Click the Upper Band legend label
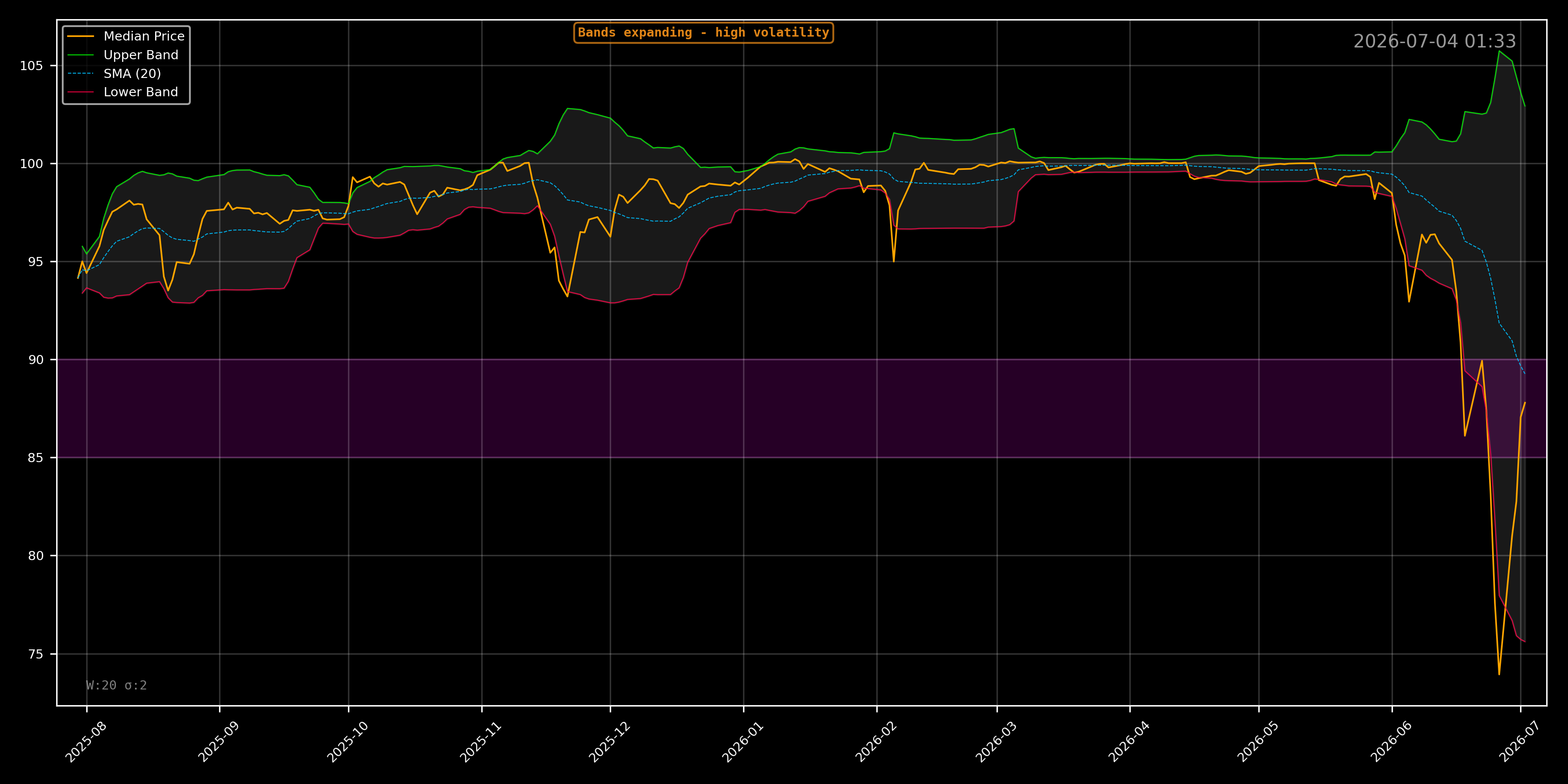 [x=141, y=55]
